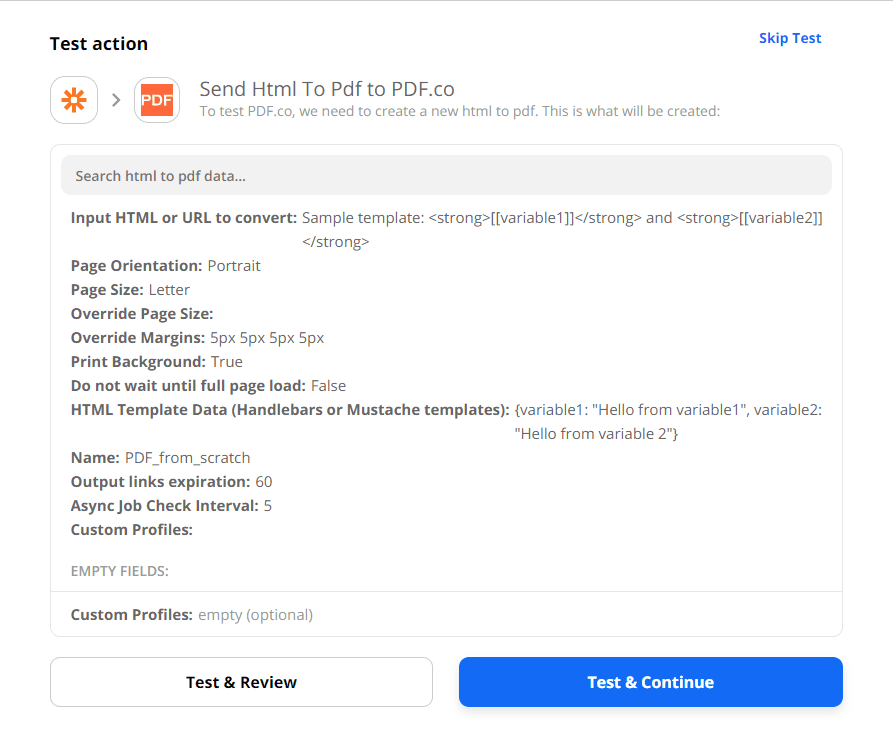The width and height of the screenshot is (893, 735).
Task: Click the Test action heading
Action: (99, 44)
